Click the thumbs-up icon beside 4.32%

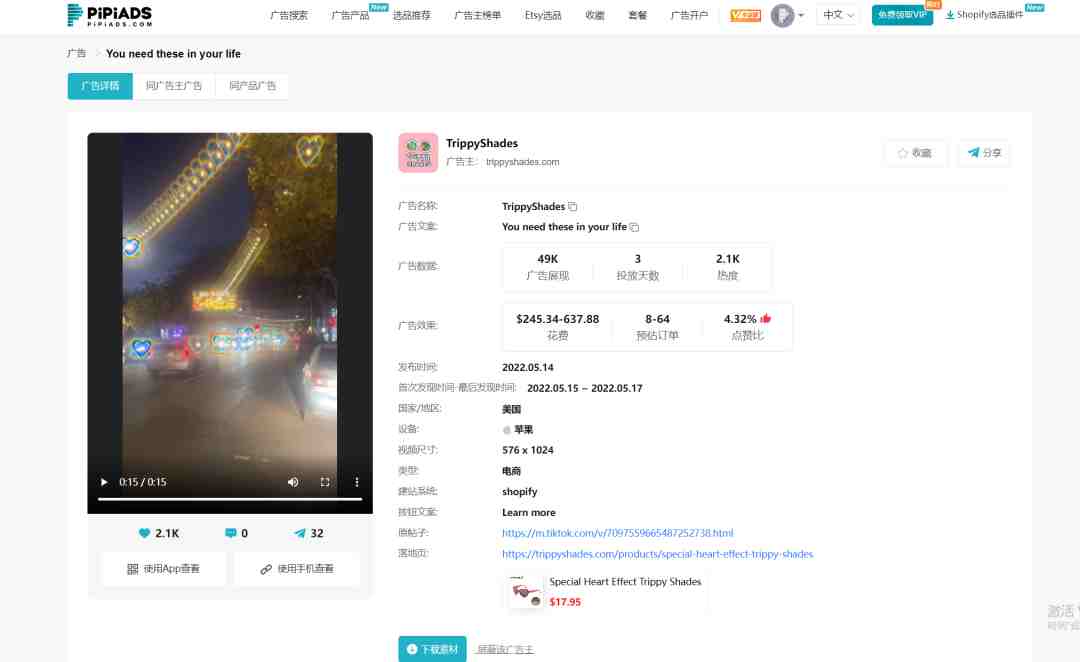click(765, 319)
